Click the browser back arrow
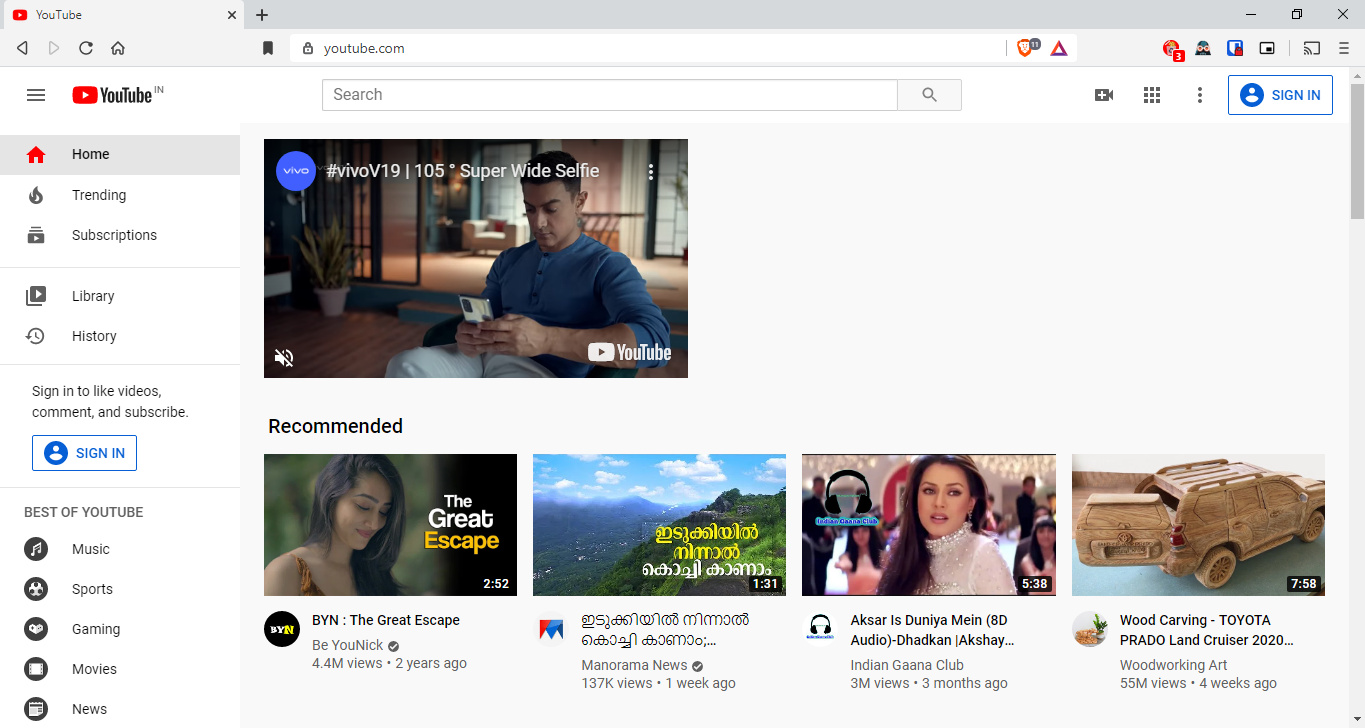The height and width of the screenshot is (728, 1365). [22, 48]
